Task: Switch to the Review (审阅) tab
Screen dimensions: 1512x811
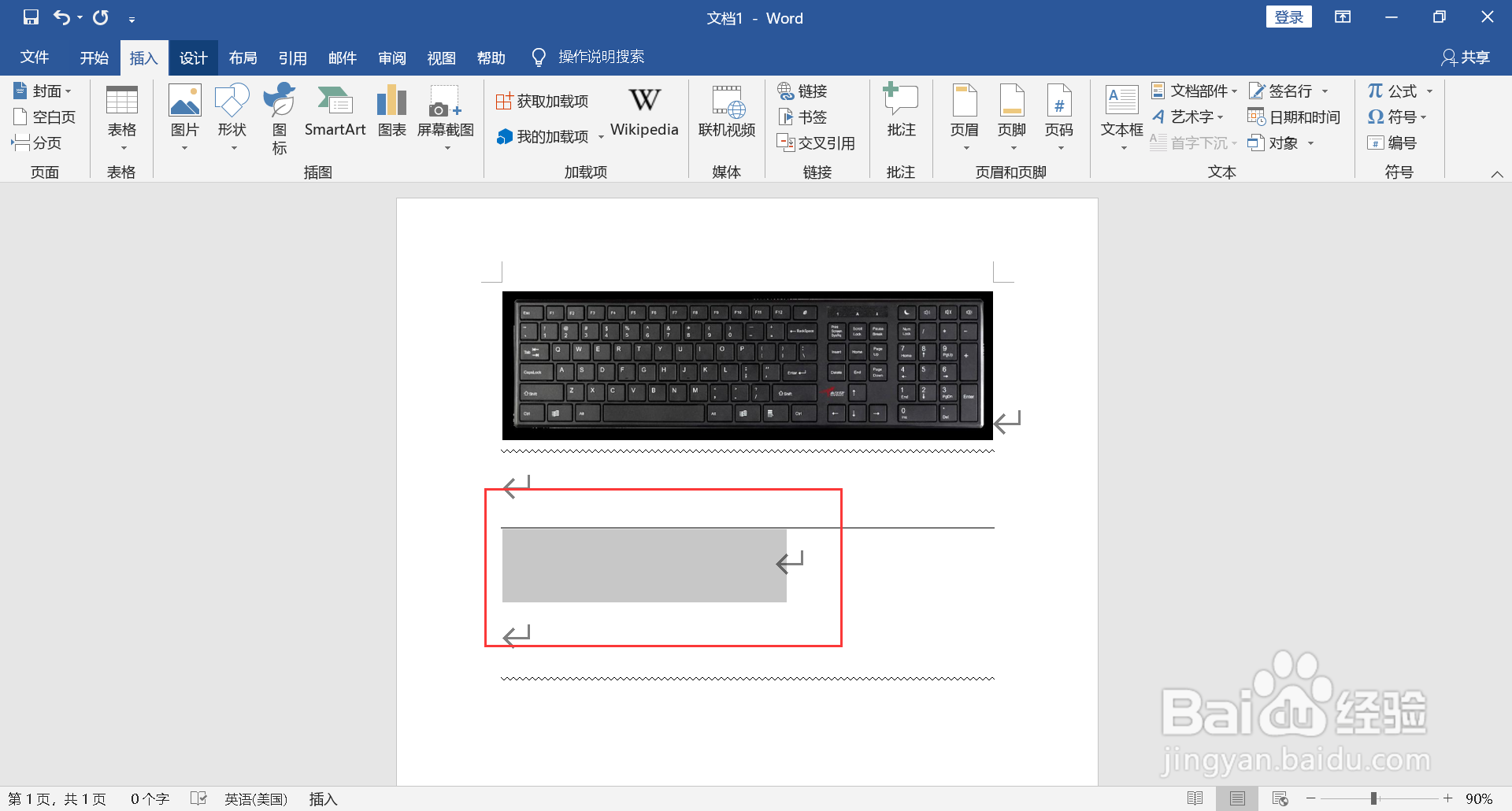Action: (391, 57)
